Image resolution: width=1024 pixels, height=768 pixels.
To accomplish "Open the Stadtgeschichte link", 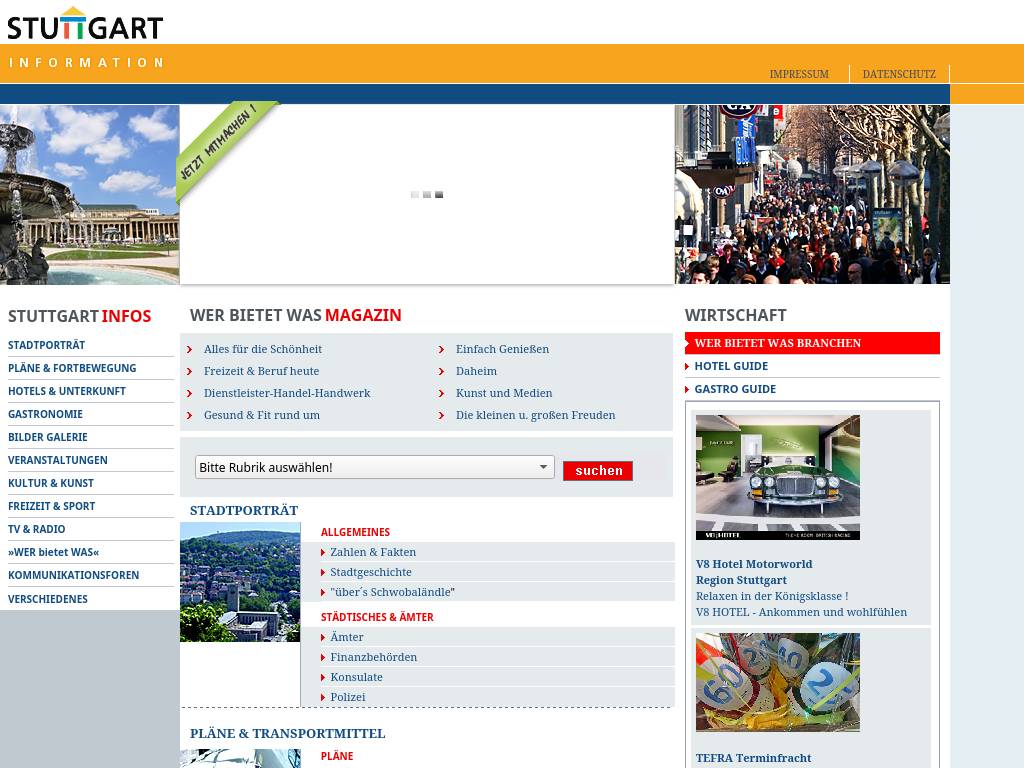I will [371, 572].
